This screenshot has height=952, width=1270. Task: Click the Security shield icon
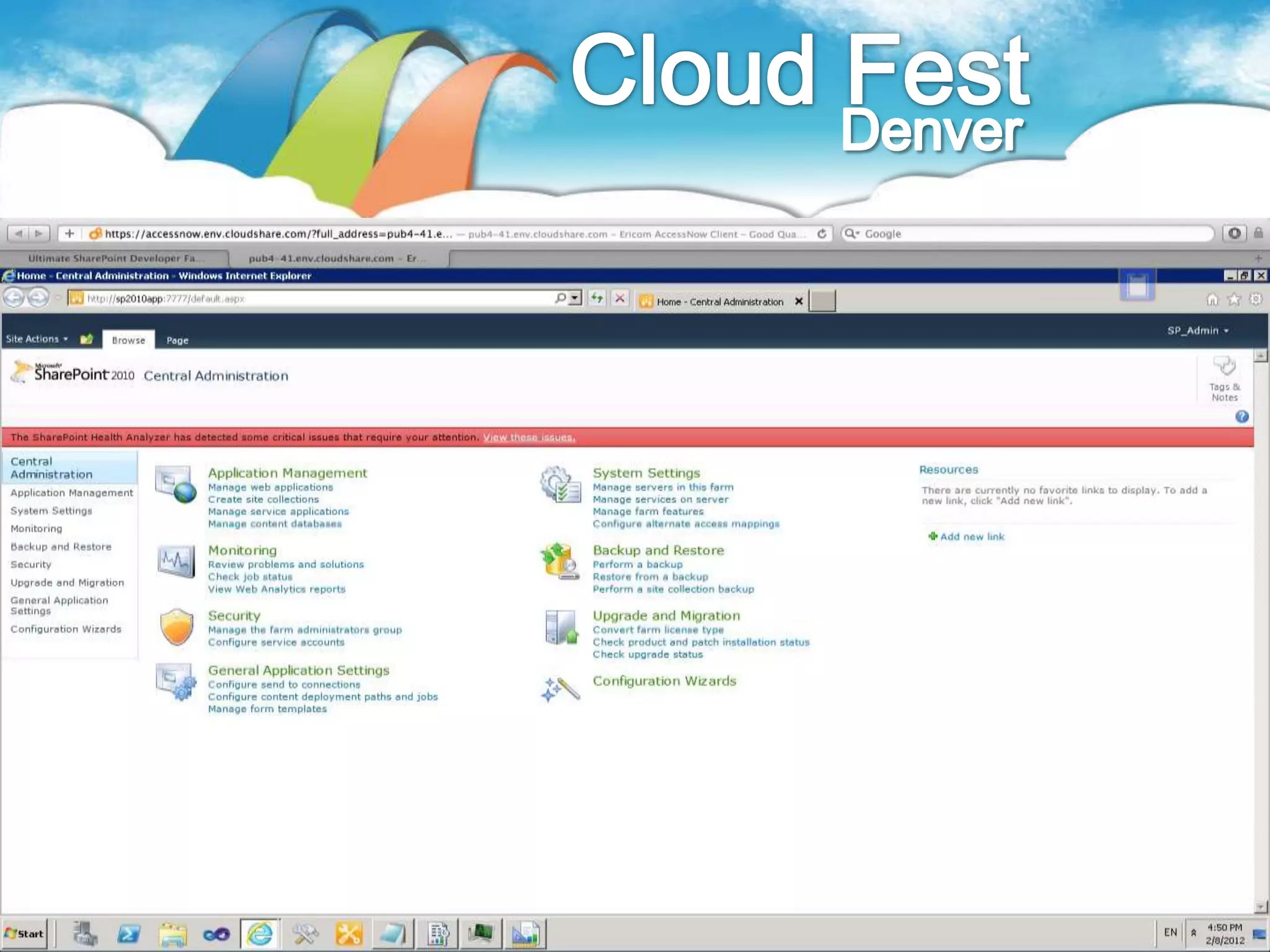[177, 627]
